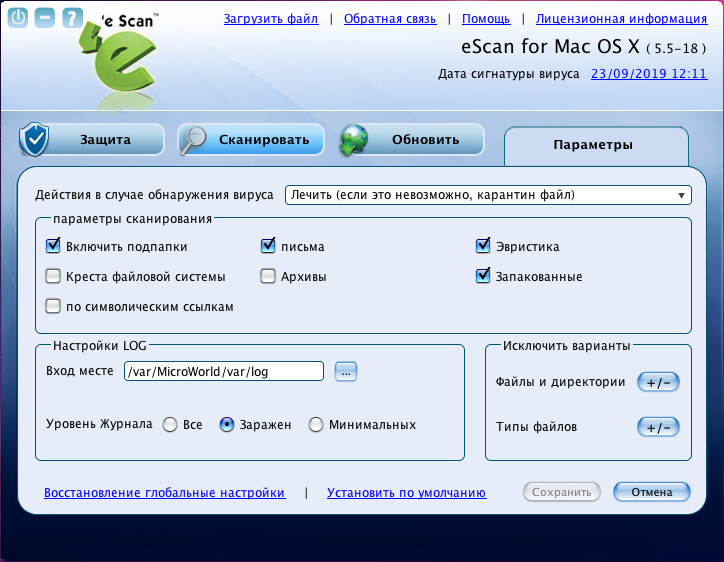Uncheck the письма checkbox
The width and height of the screenshot is (724, 562).
coord(268,246)
